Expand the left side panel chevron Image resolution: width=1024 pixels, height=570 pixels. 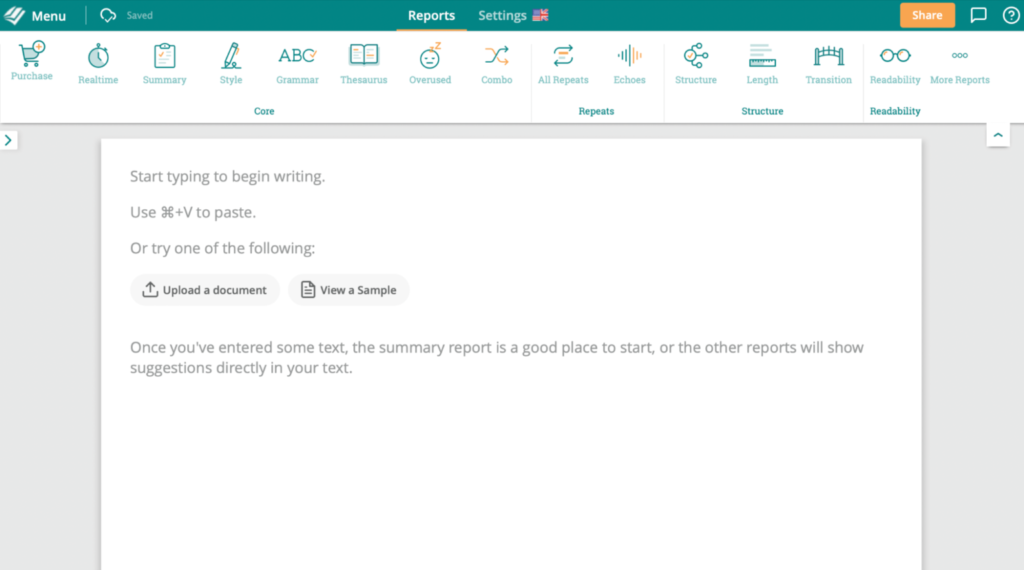(x=8, y=140)
